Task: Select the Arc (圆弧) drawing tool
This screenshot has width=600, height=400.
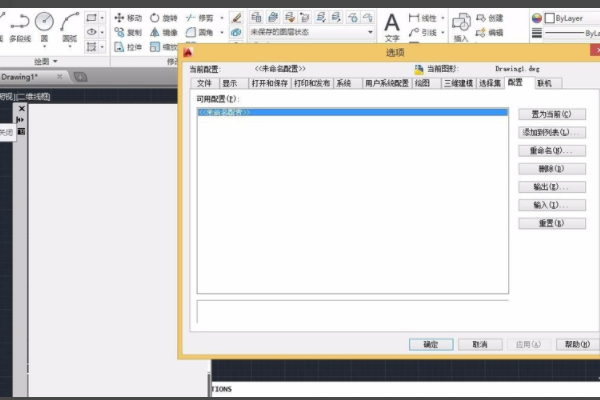Action: point(70,27)
